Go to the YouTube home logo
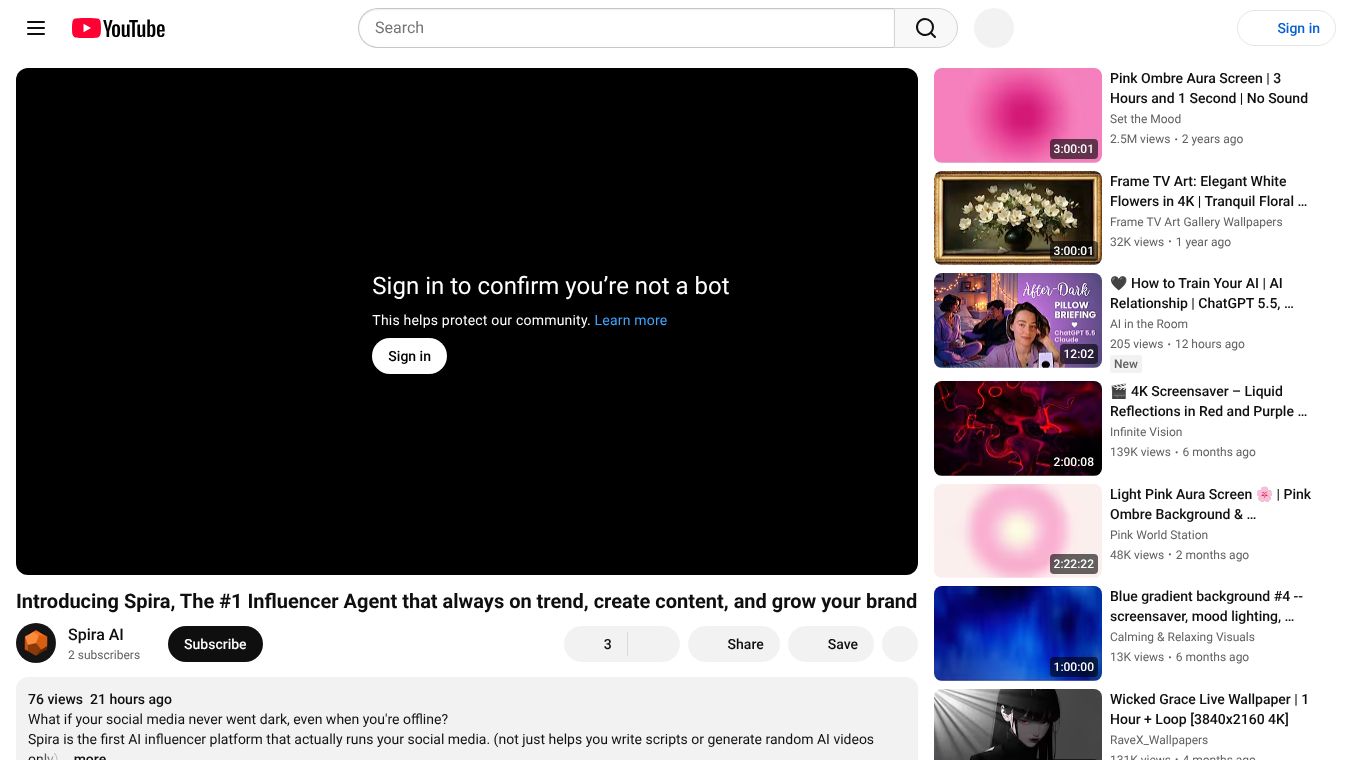 coord(118,28)
